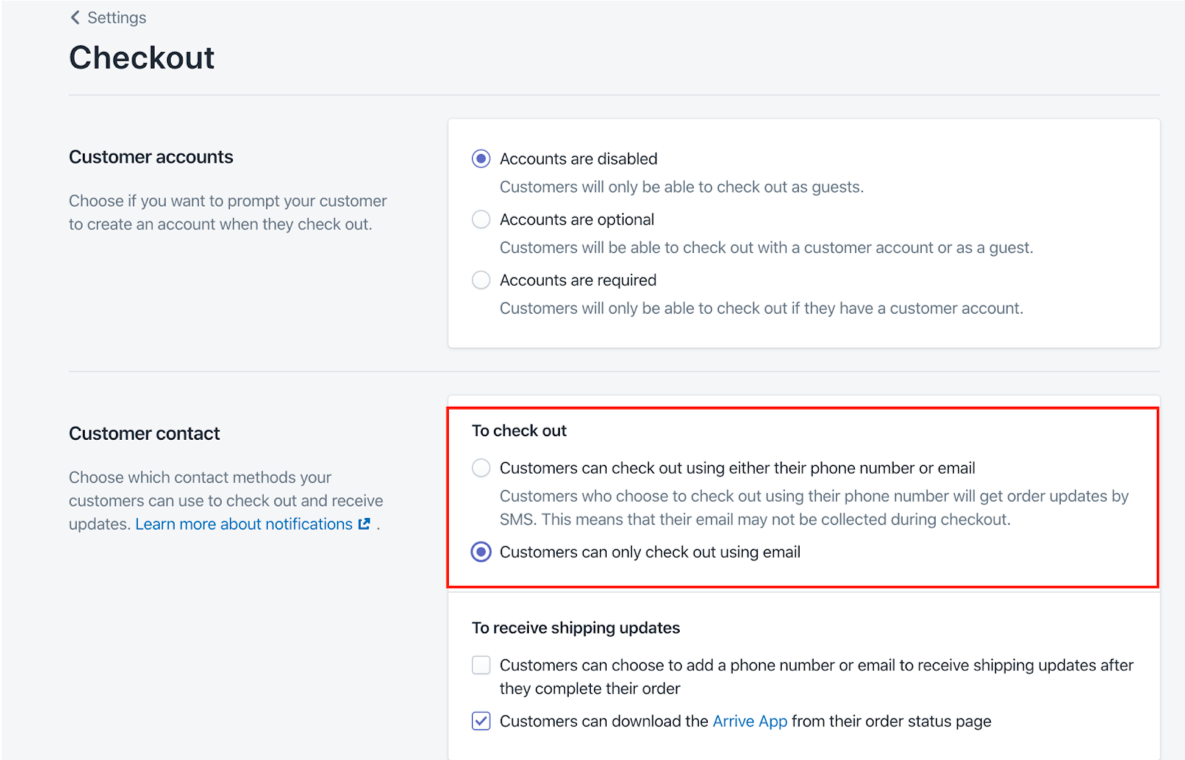Viewport: 1185px width, 760px height.
Task: Click the Accounts are optional label text
Action: click(577, 219)
